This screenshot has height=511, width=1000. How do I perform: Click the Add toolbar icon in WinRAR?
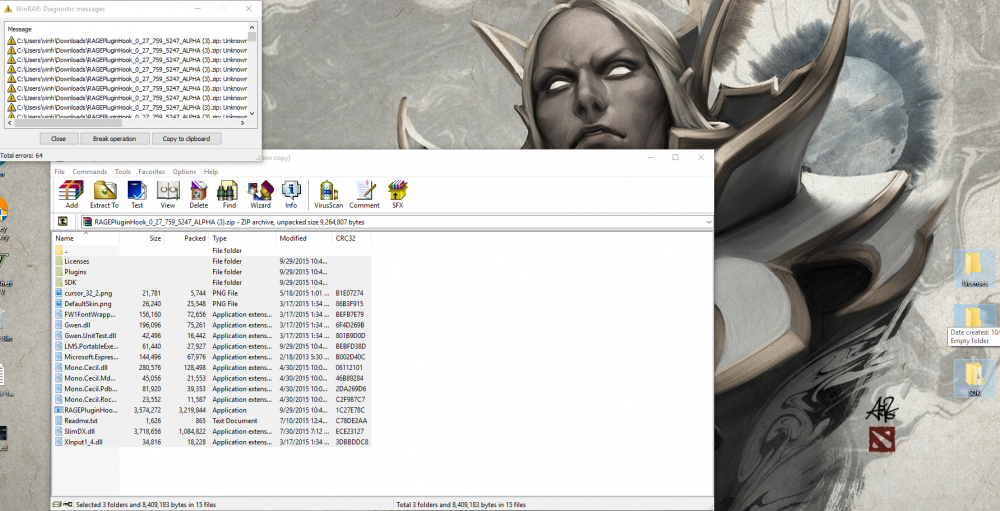[x=71, y=194]
